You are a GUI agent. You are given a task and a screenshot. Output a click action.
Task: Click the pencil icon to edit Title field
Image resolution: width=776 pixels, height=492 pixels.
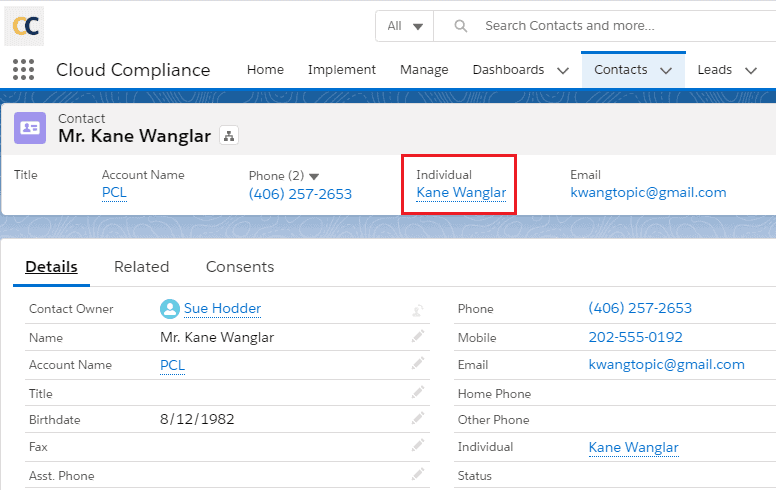click(417, 393)
